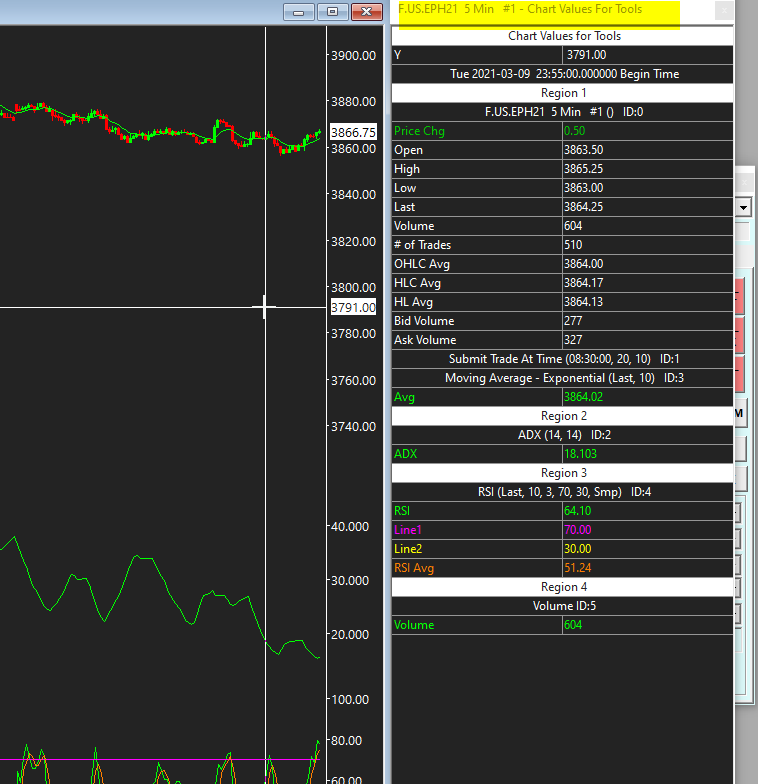Close the chart window with red X
The height and width of the screenshot is (784, 758).
tap(366, 12)
